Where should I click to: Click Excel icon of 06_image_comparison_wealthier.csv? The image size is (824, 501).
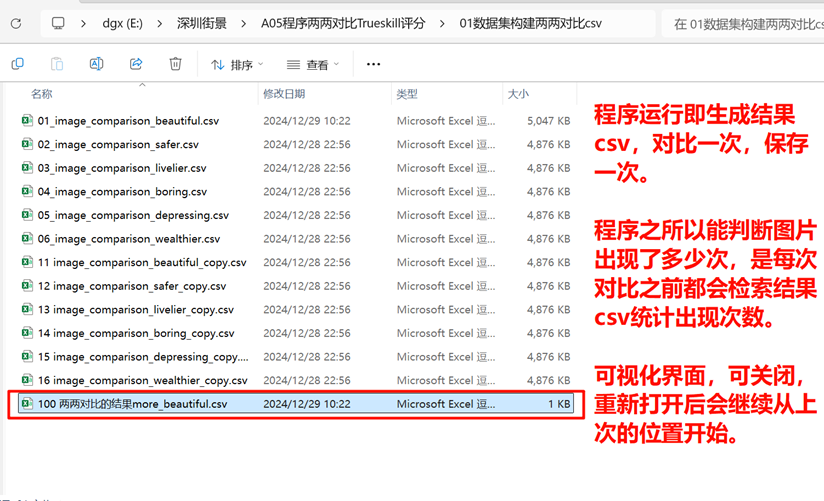point(27,239)
